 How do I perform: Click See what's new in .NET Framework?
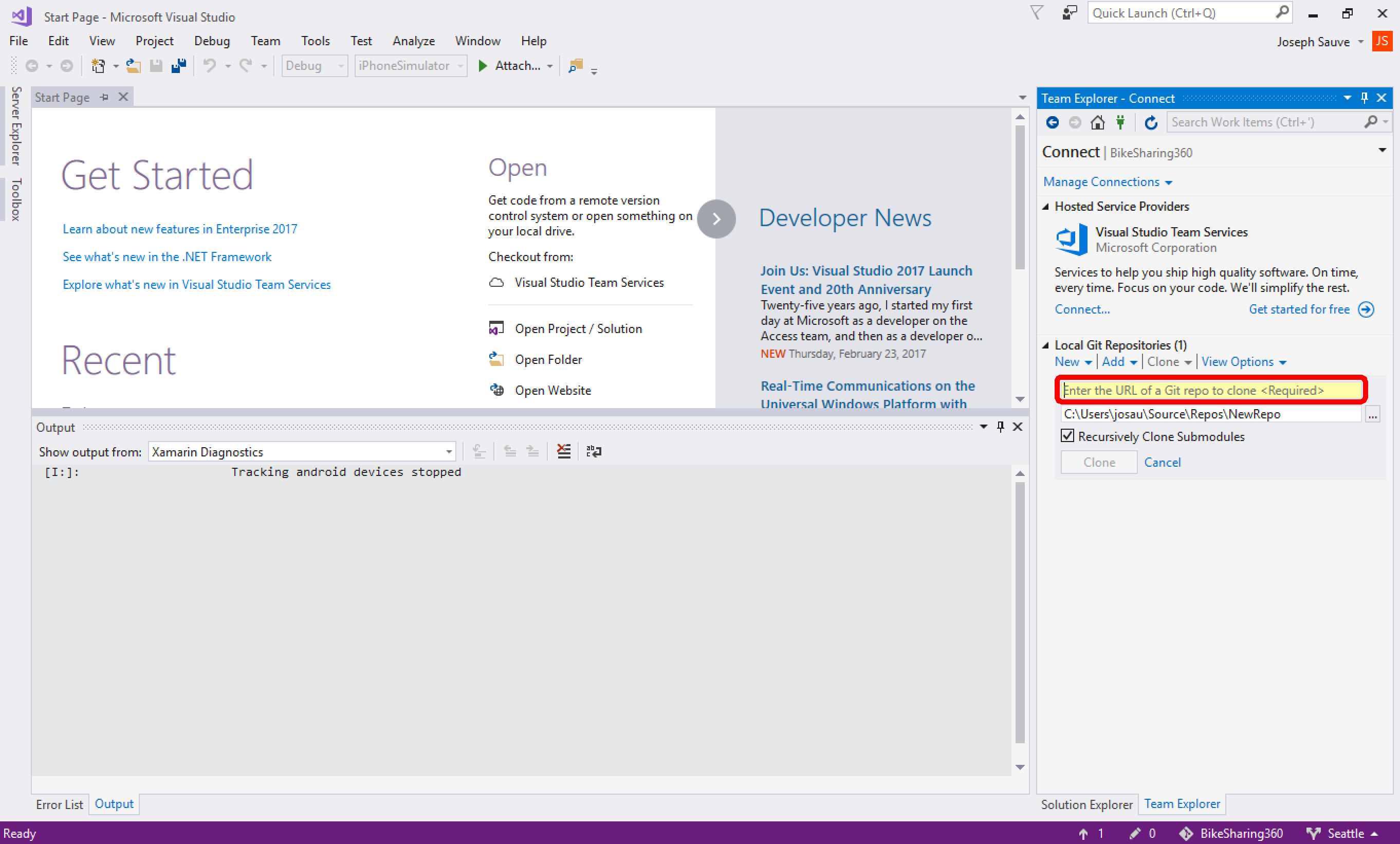(x=167, y=257)
